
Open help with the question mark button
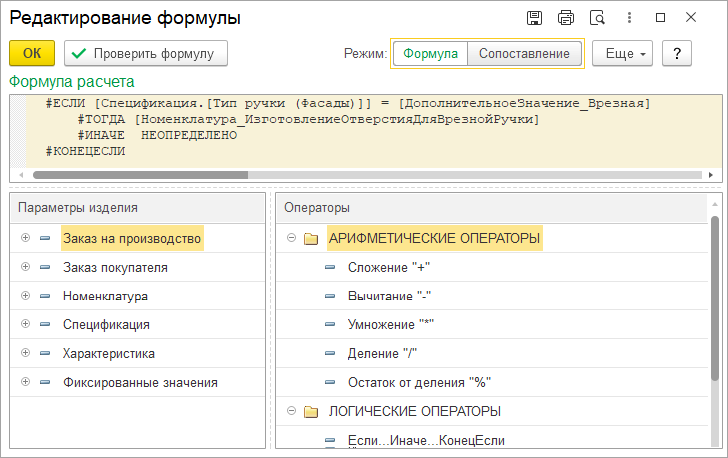click(x=677, y=53)
